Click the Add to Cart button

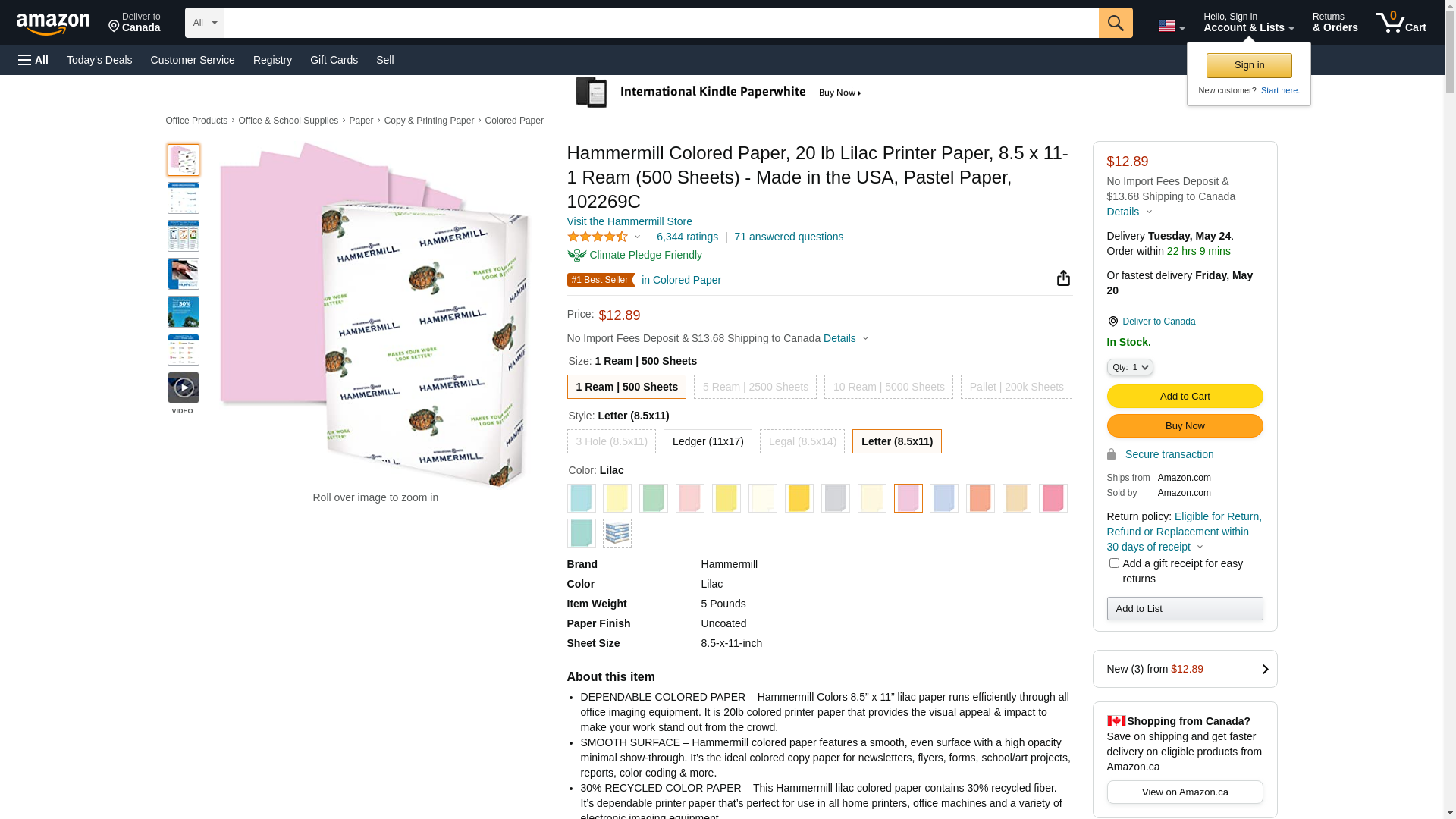(x=1185, y=397)
